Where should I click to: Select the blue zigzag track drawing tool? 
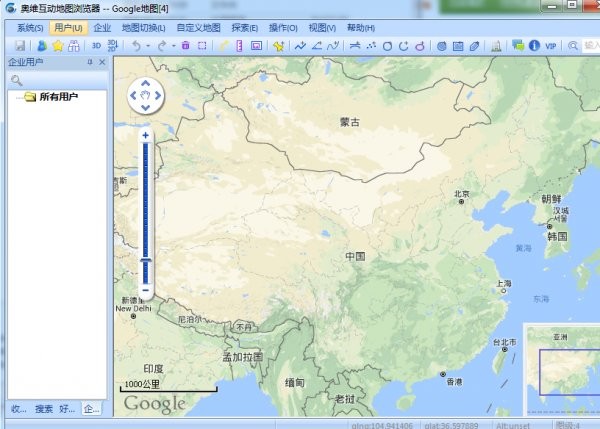click(x=300, y=46)
